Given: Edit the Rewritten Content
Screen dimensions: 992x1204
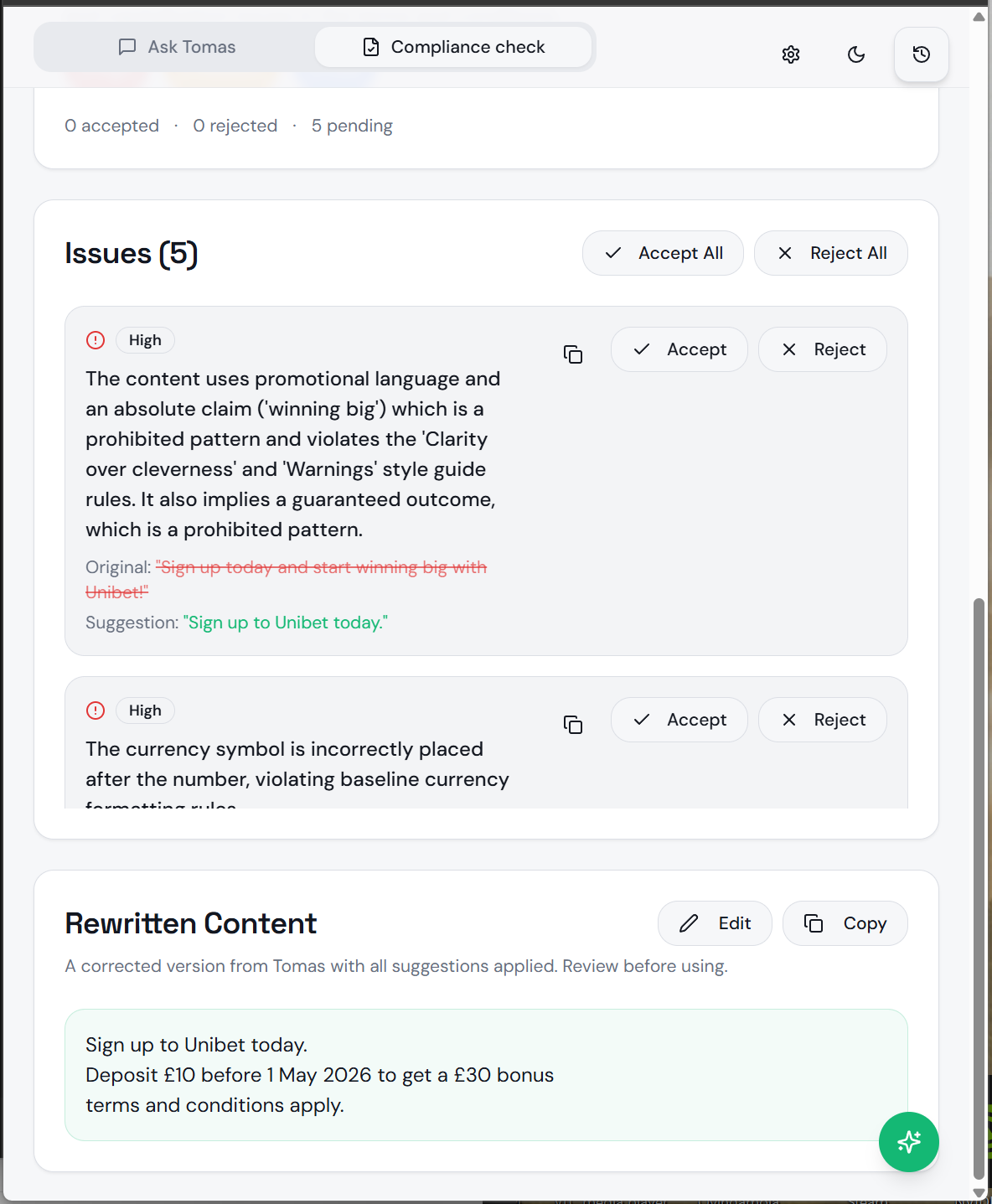Looking at the screenshot, I should (x=715, y=923).
